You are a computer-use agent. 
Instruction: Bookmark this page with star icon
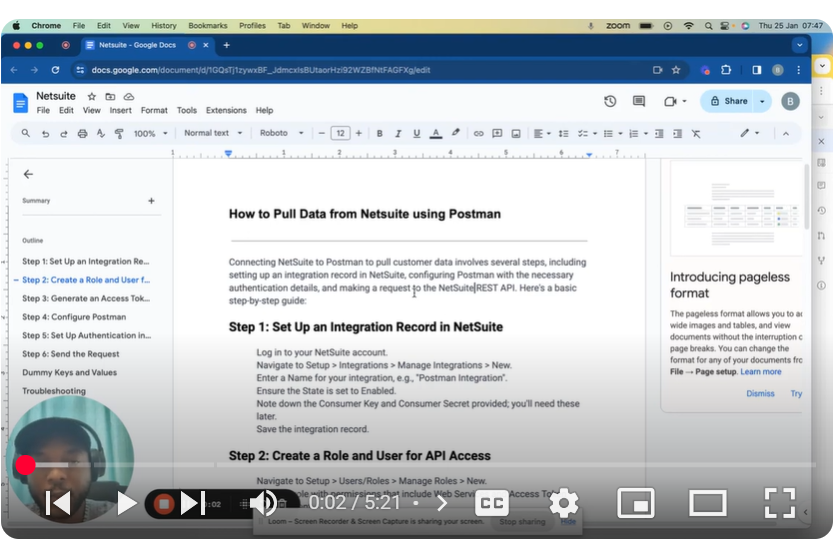click(676, 70)
